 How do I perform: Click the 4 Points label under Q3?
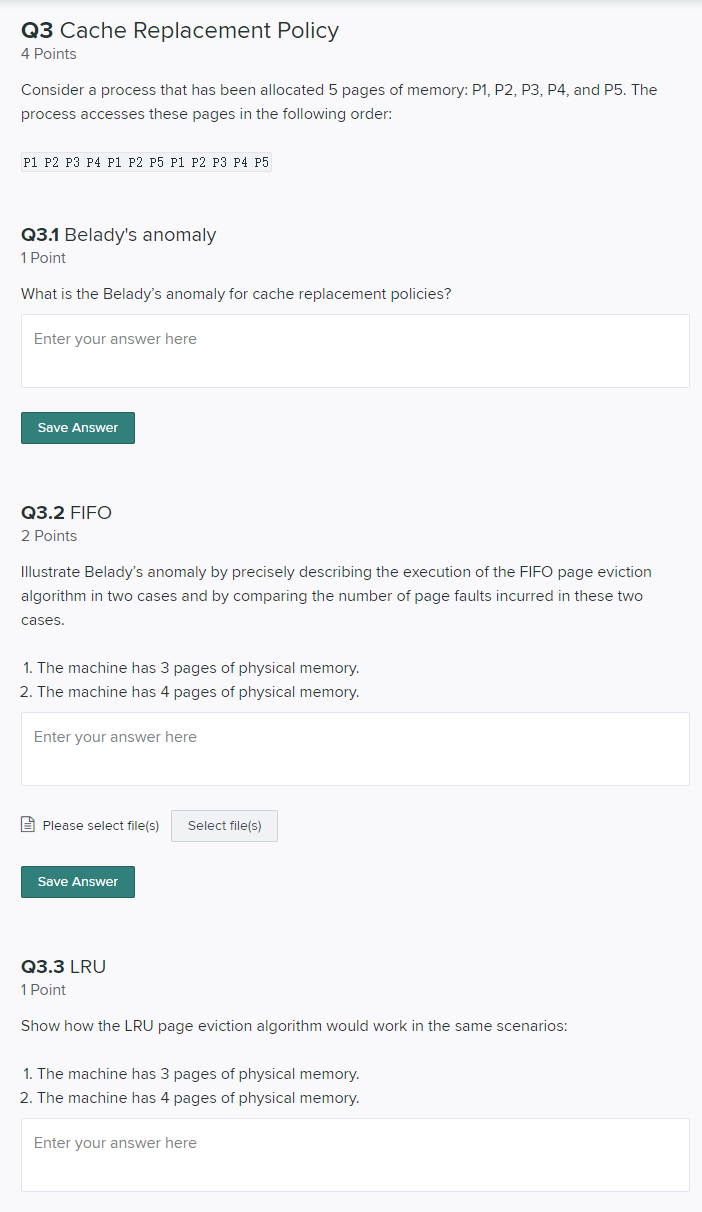pos(48,54)
